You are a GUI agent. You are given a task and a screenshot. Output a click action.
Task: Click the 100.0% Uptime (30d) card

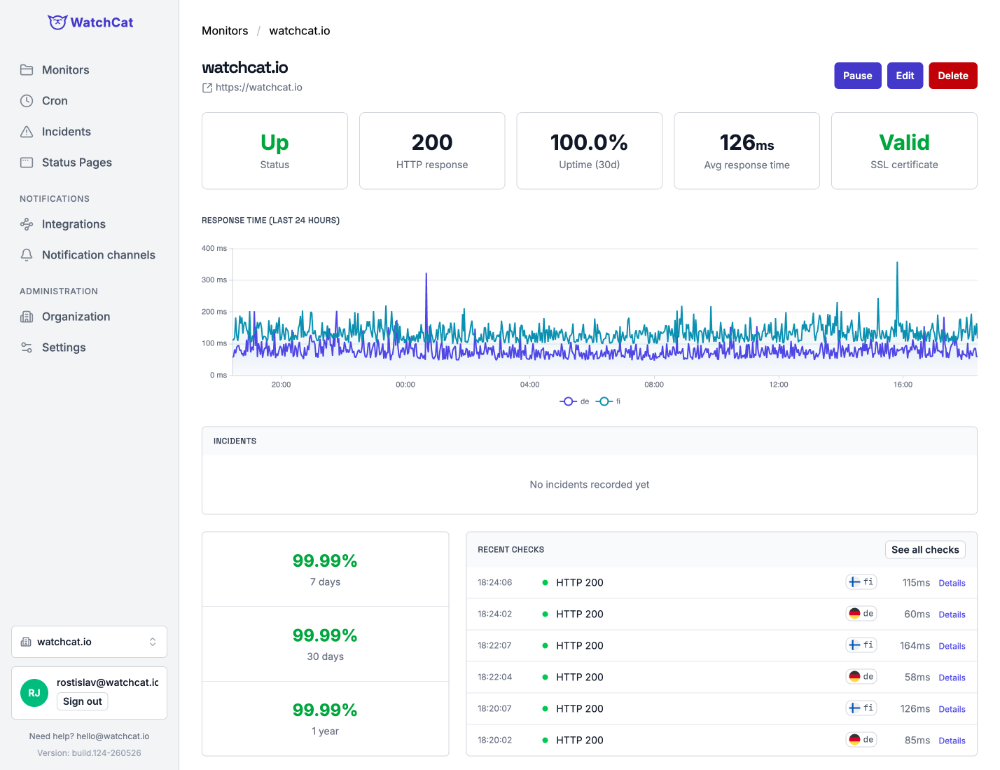pyautogui.click(x=589, y=151)
